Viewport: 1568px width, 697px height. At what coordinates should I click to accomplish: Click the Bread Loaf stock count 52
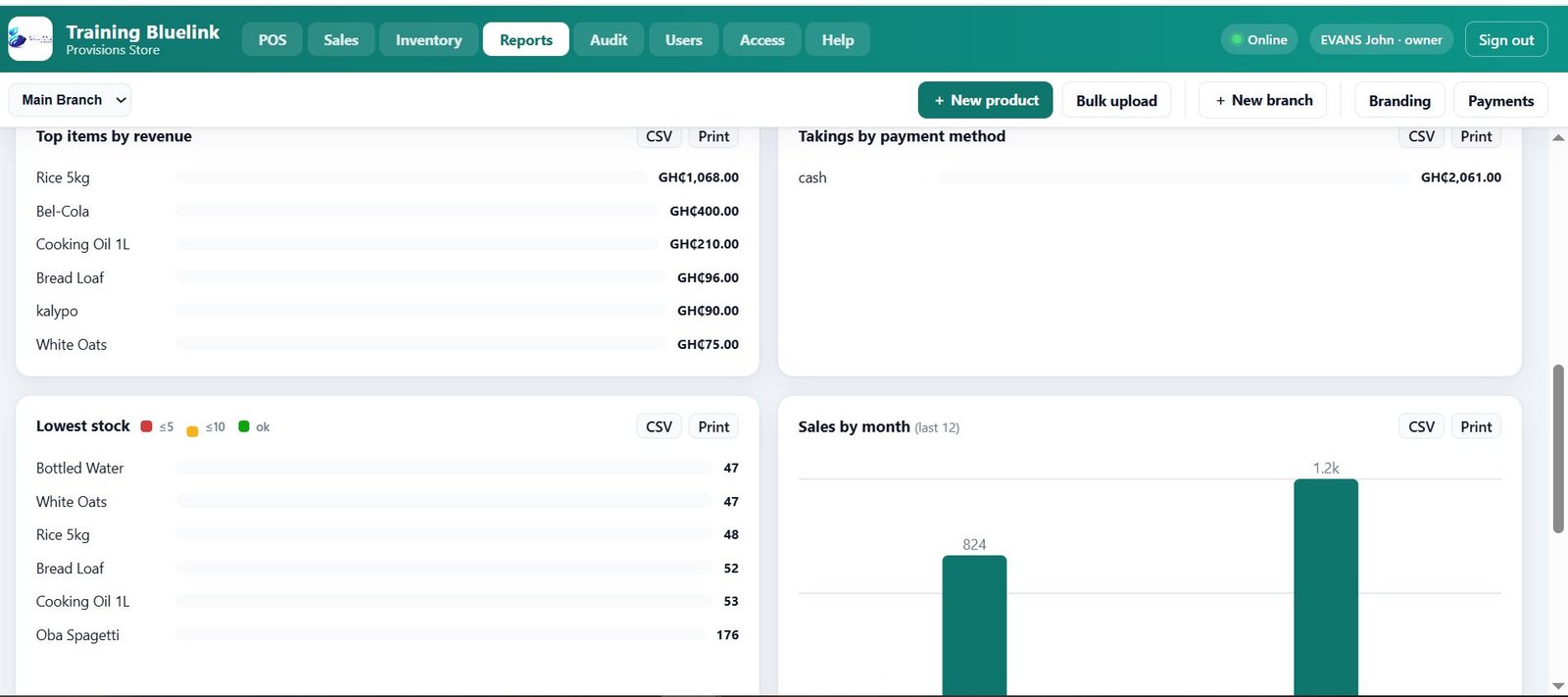731,568
